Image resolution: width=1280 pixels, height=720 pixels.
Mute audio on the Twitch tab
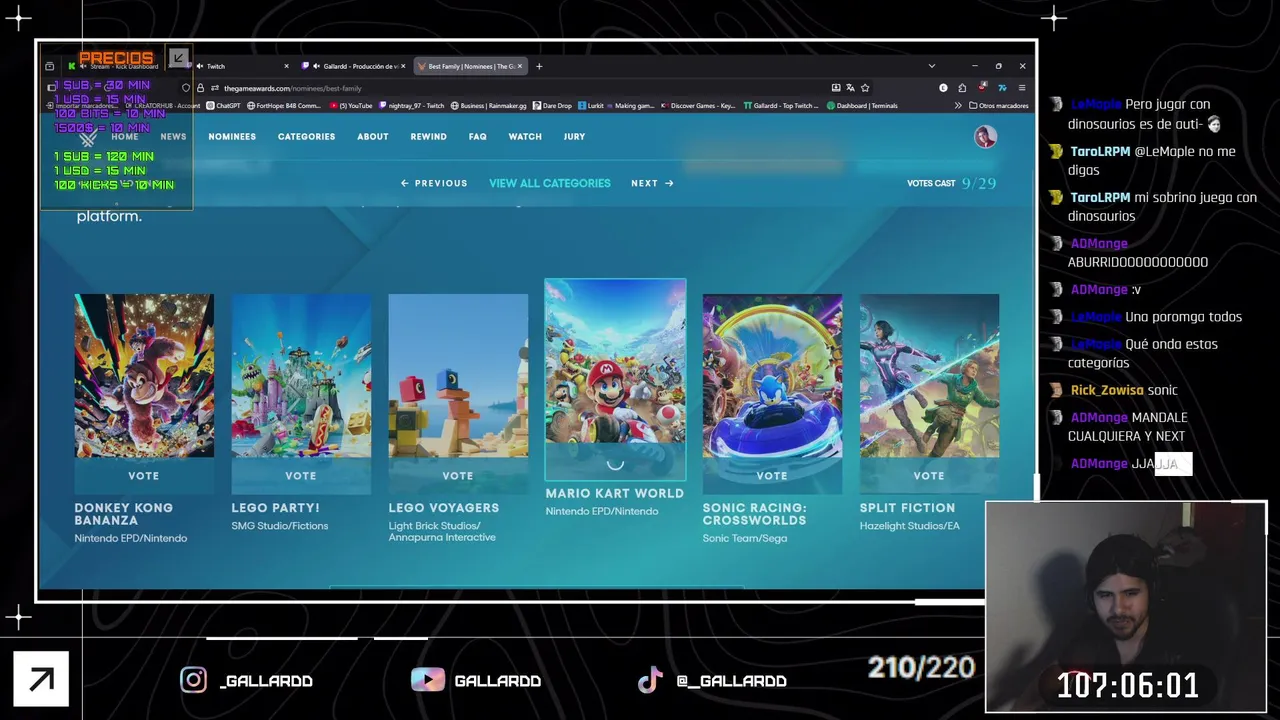point(200,66)
